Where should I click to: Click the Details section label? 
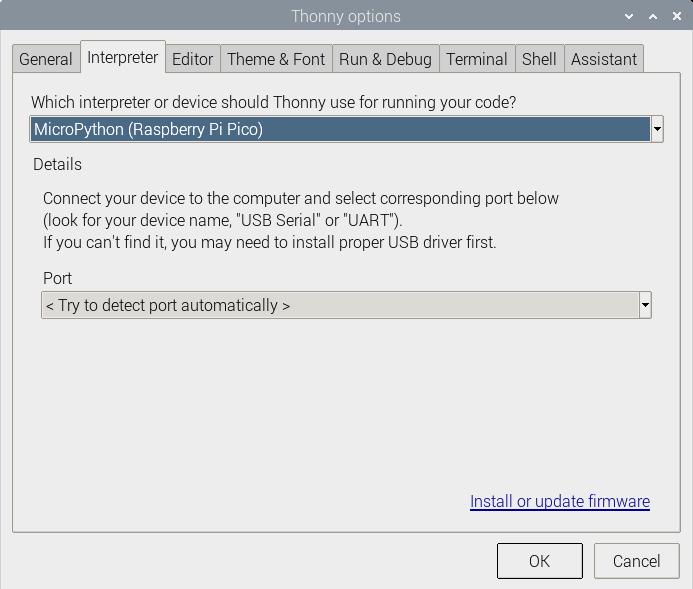click(57, 164)
